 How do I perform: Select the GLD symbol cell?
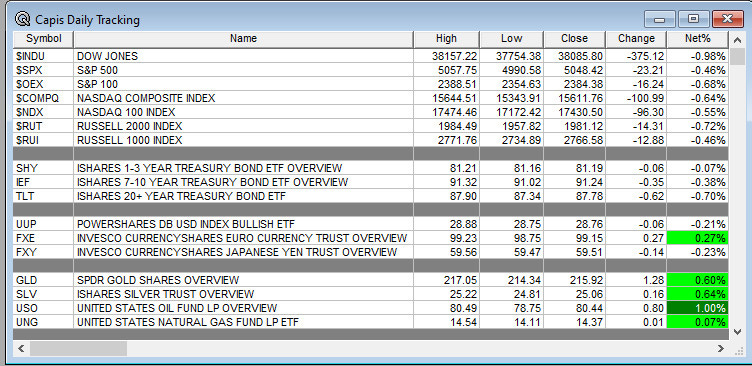[44, 280]
